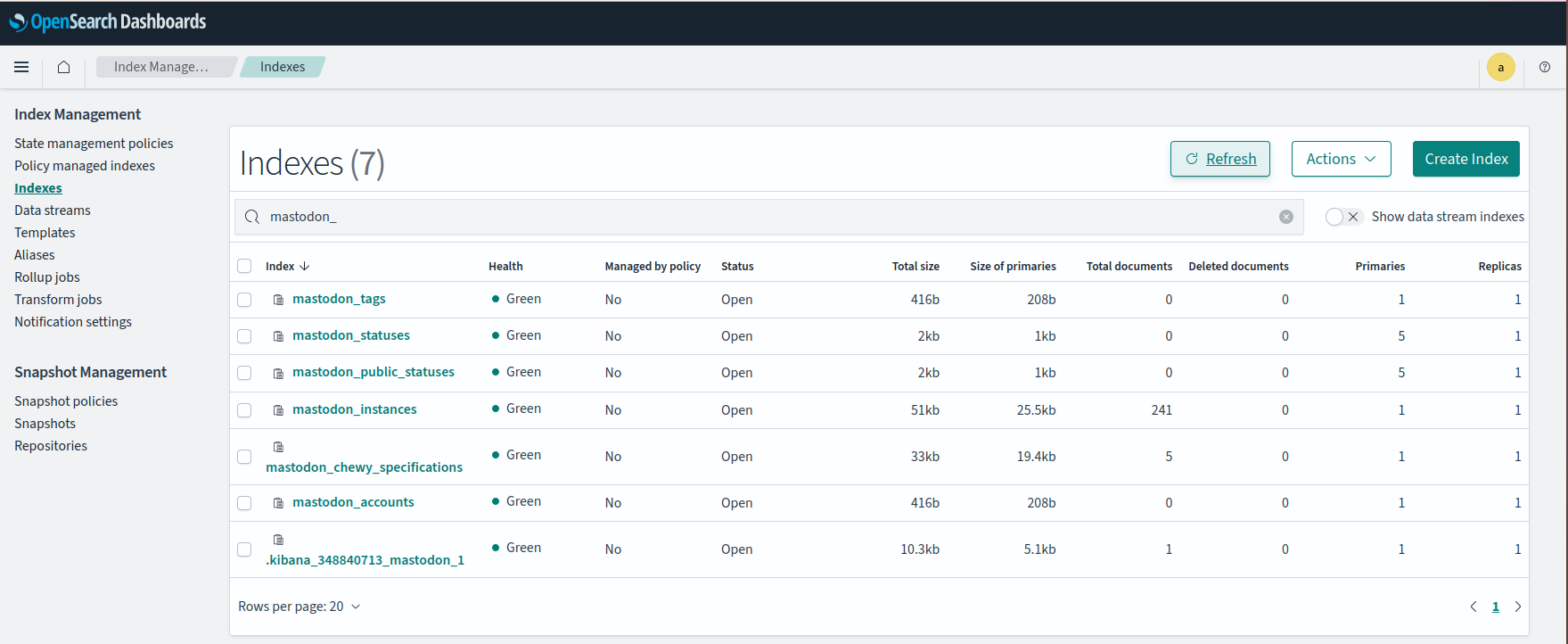Open the mastodon_tags index link
The image size is (1568, 644).
(x=339, y=299)
